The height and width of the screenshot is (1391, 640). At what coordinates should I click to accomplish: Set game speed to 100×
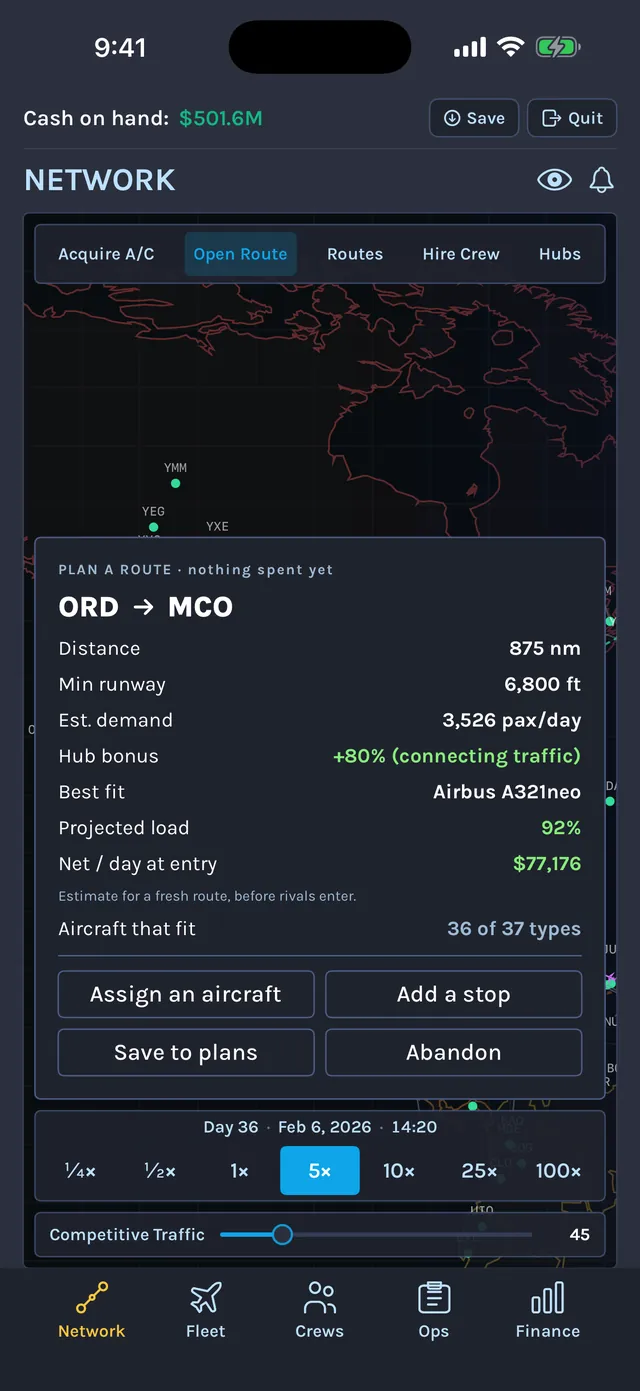[558, 1171]
